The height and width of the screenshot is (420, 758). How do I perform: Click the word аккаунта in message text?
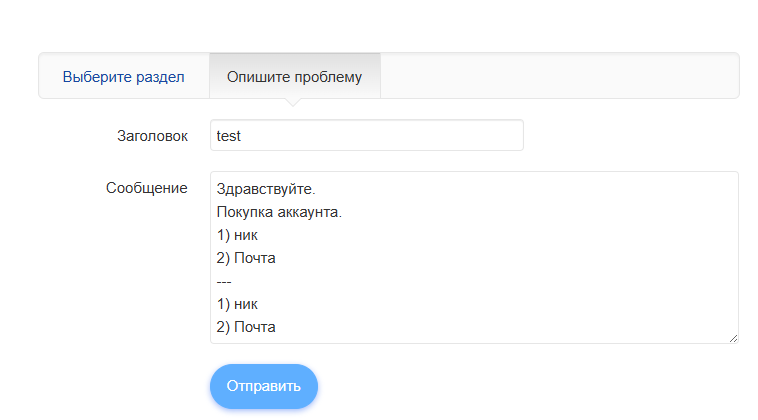point(308,212)
